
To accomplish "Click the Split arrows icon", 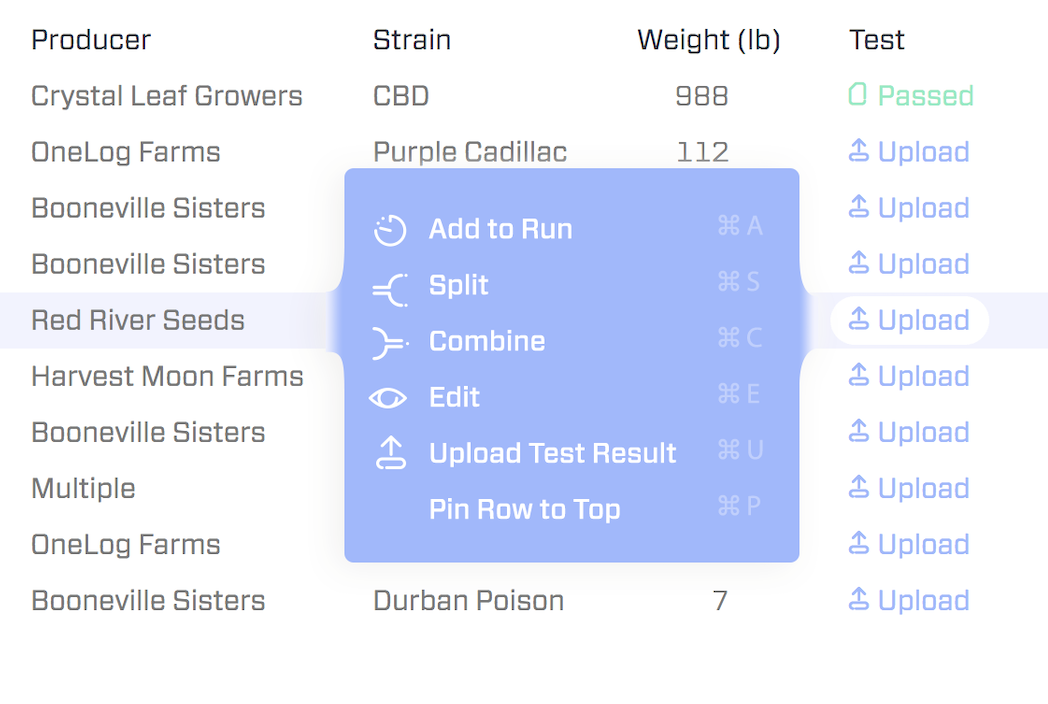I will click(x=390, y=286).
